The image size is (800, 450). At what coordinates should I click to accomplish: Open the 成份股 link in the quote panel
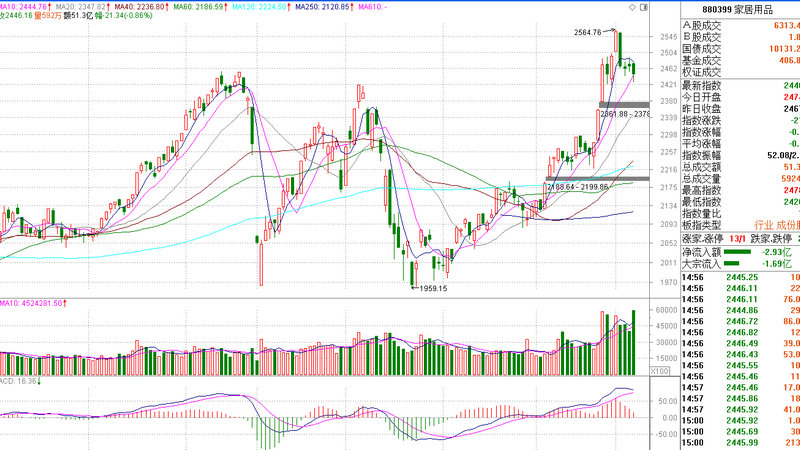click(x=785, y=225)
